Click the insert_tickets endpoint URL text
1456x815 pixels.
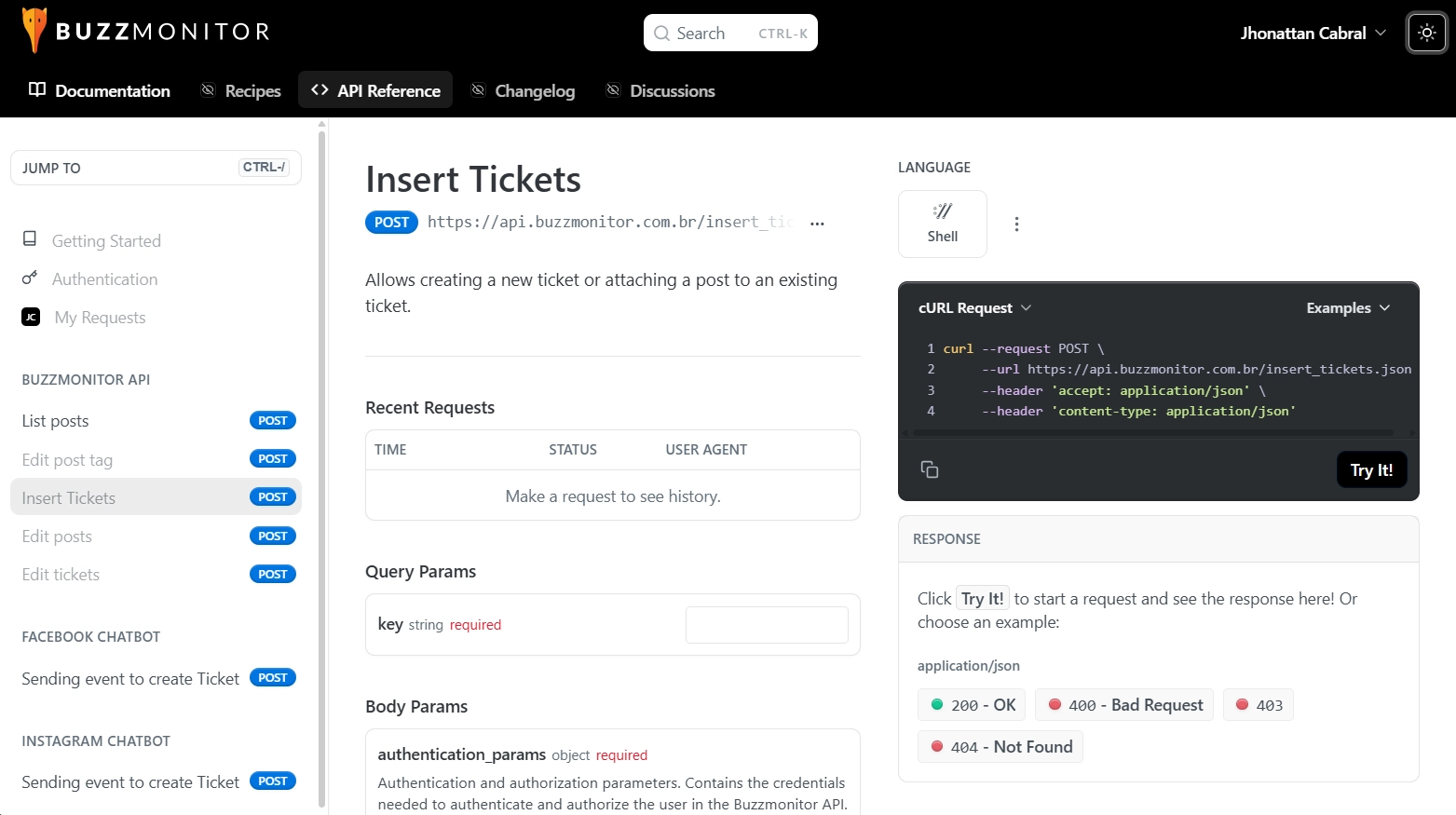[x=610, y=222]
